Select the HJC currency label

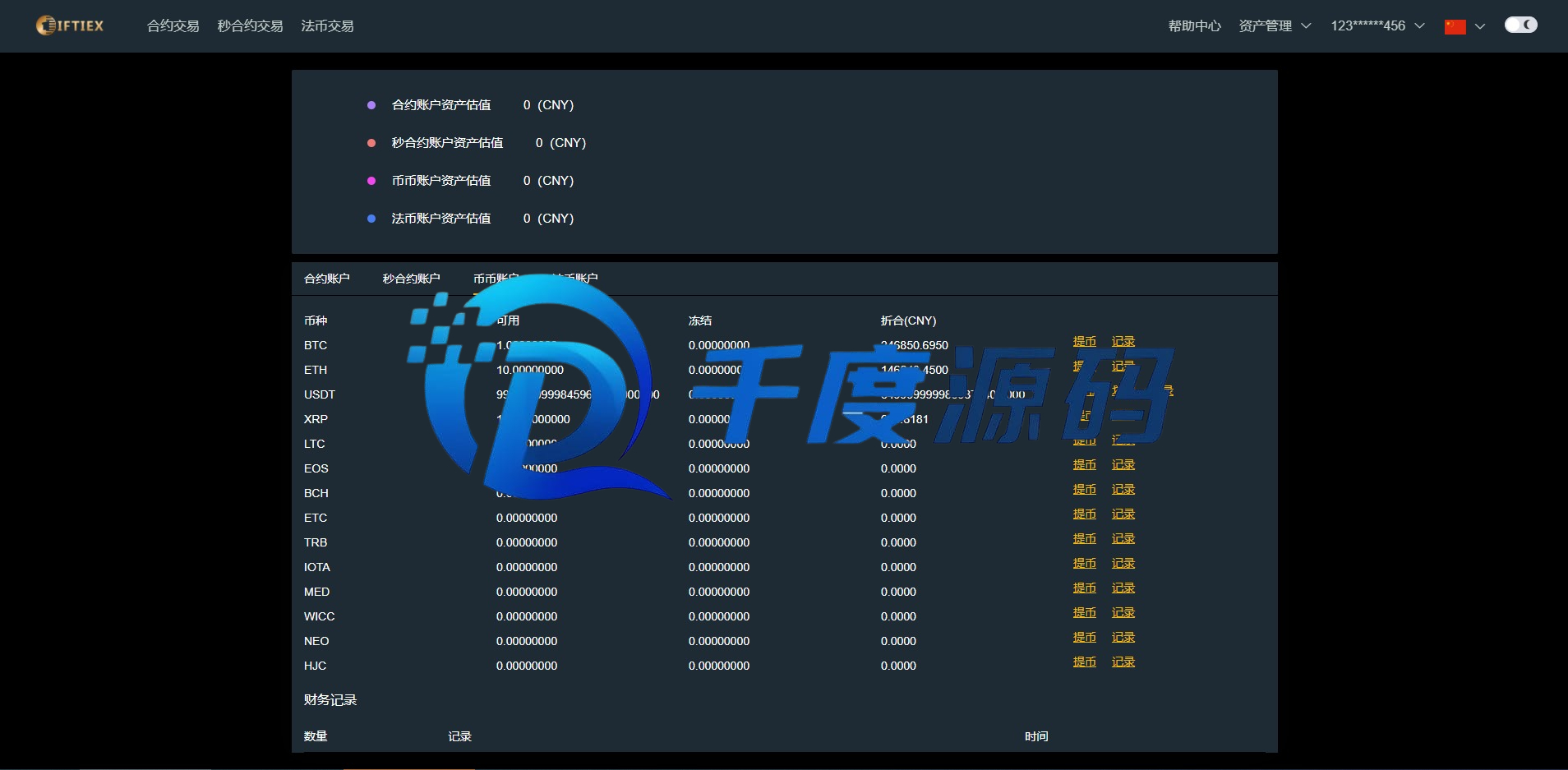pos(316,666)
